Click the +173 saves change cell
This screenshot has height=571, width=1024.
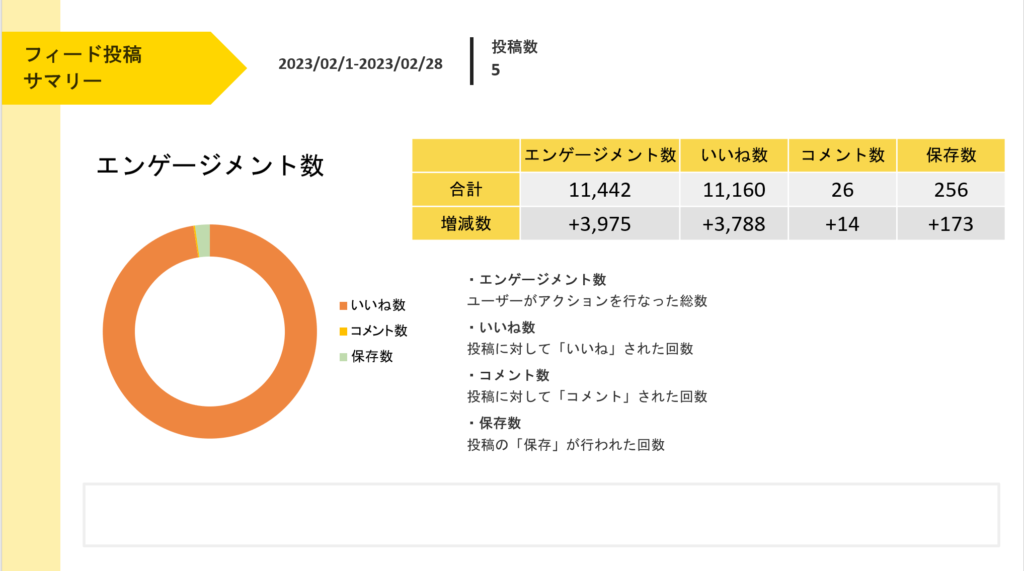pyautogui.click(x=950, y=224)
